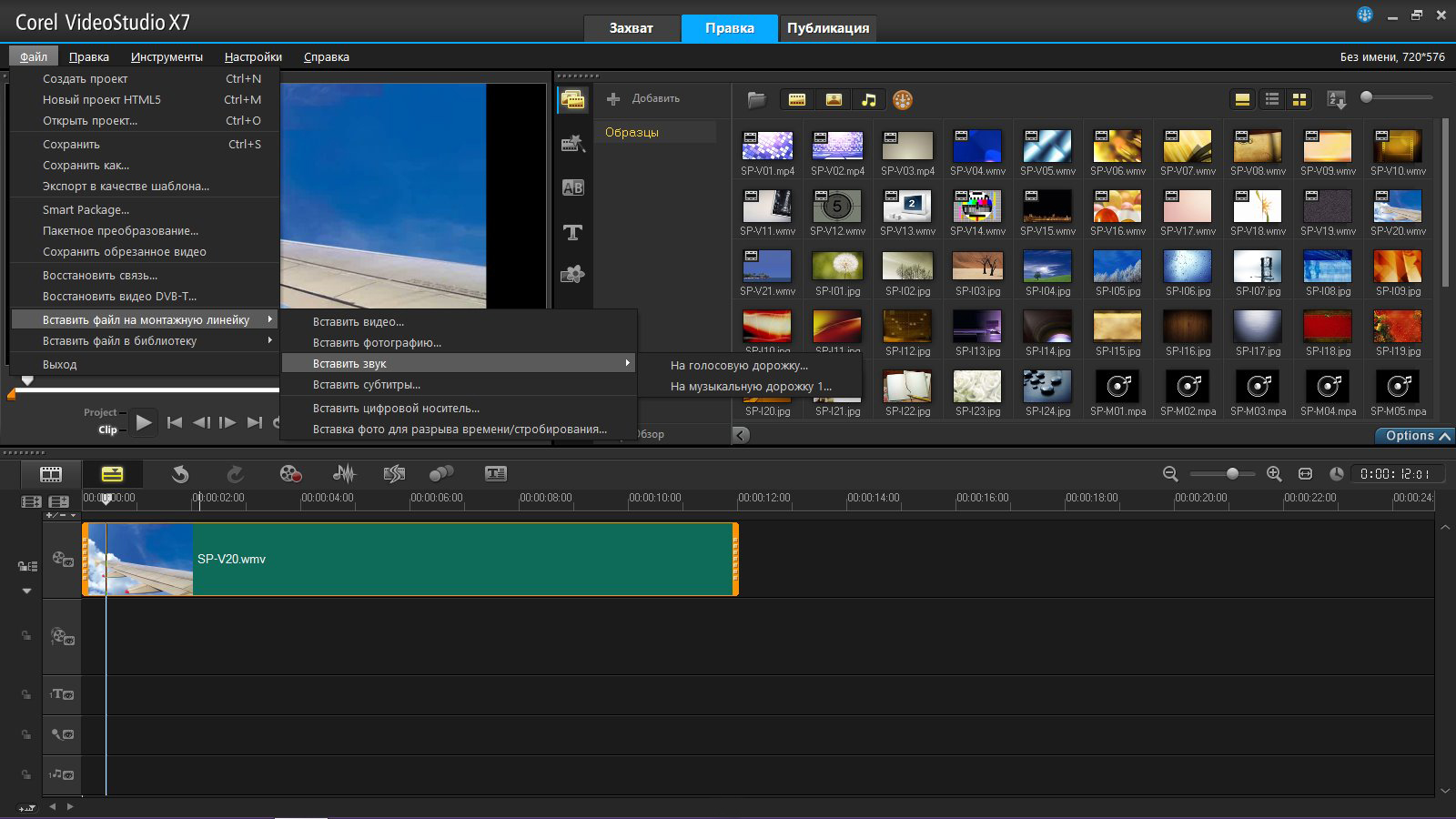1456x819 pixels.
Task: Toggle audio files filter in library
Action: [x=869, y=100]
